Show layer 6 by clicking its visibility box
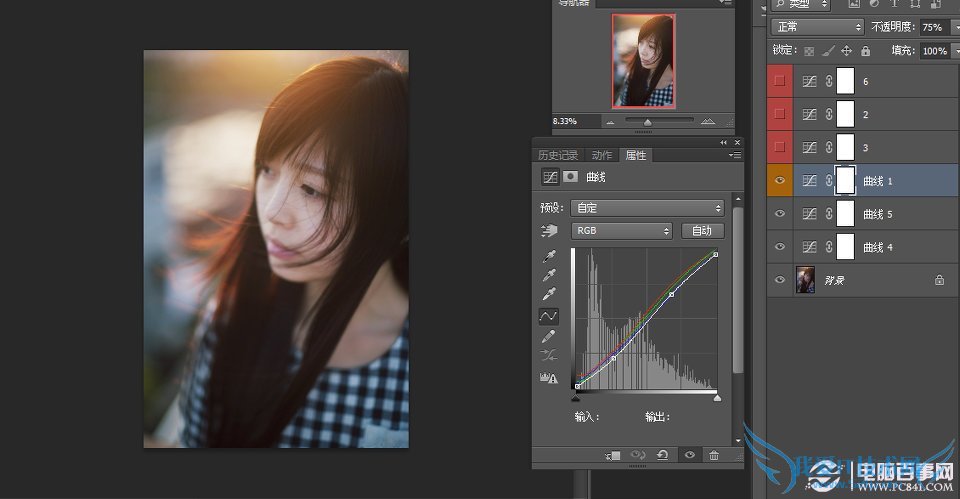Screen dimensions: 960x499 tap(780, 81)
